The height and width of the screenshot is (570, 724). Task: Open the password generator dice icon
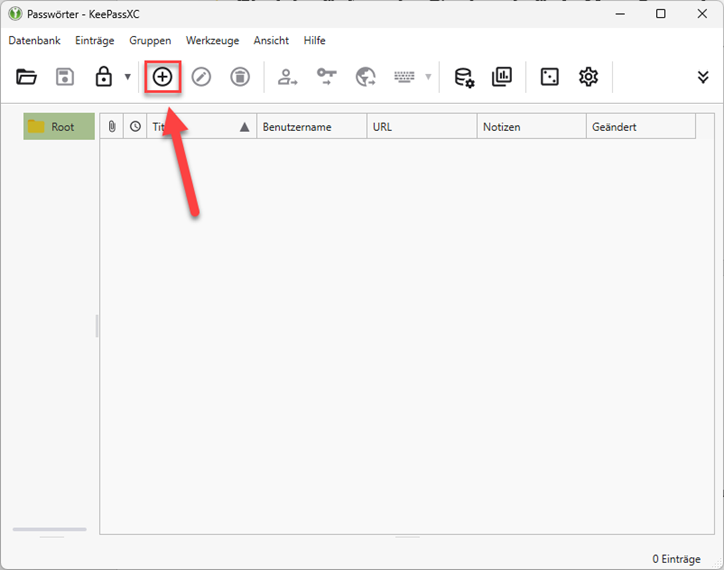549,77
